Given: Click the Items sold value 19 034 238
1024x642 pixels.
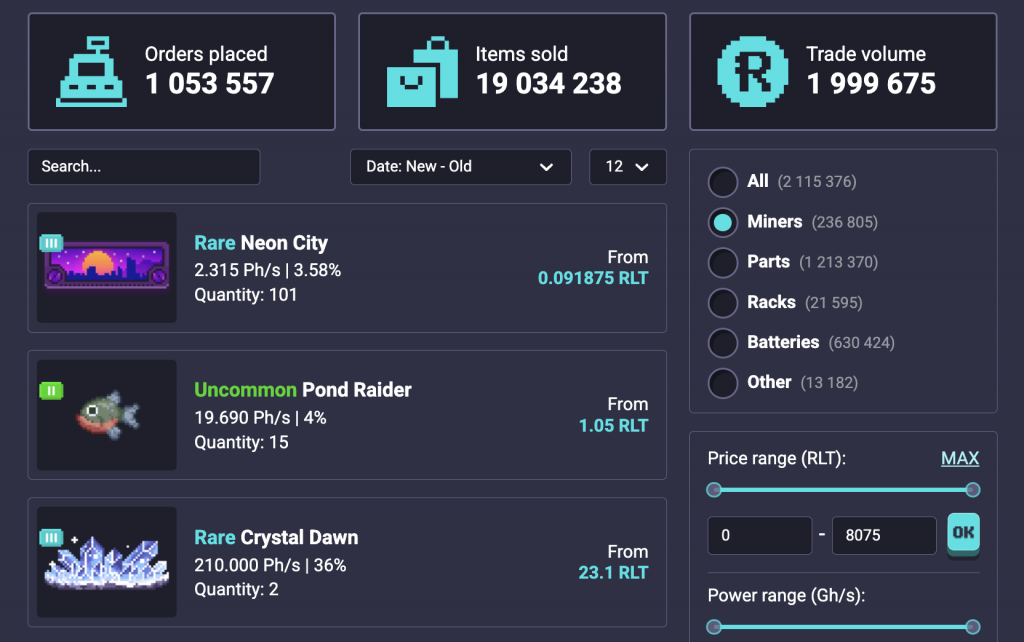Looking at the screenshot, I should click(549, 84).
